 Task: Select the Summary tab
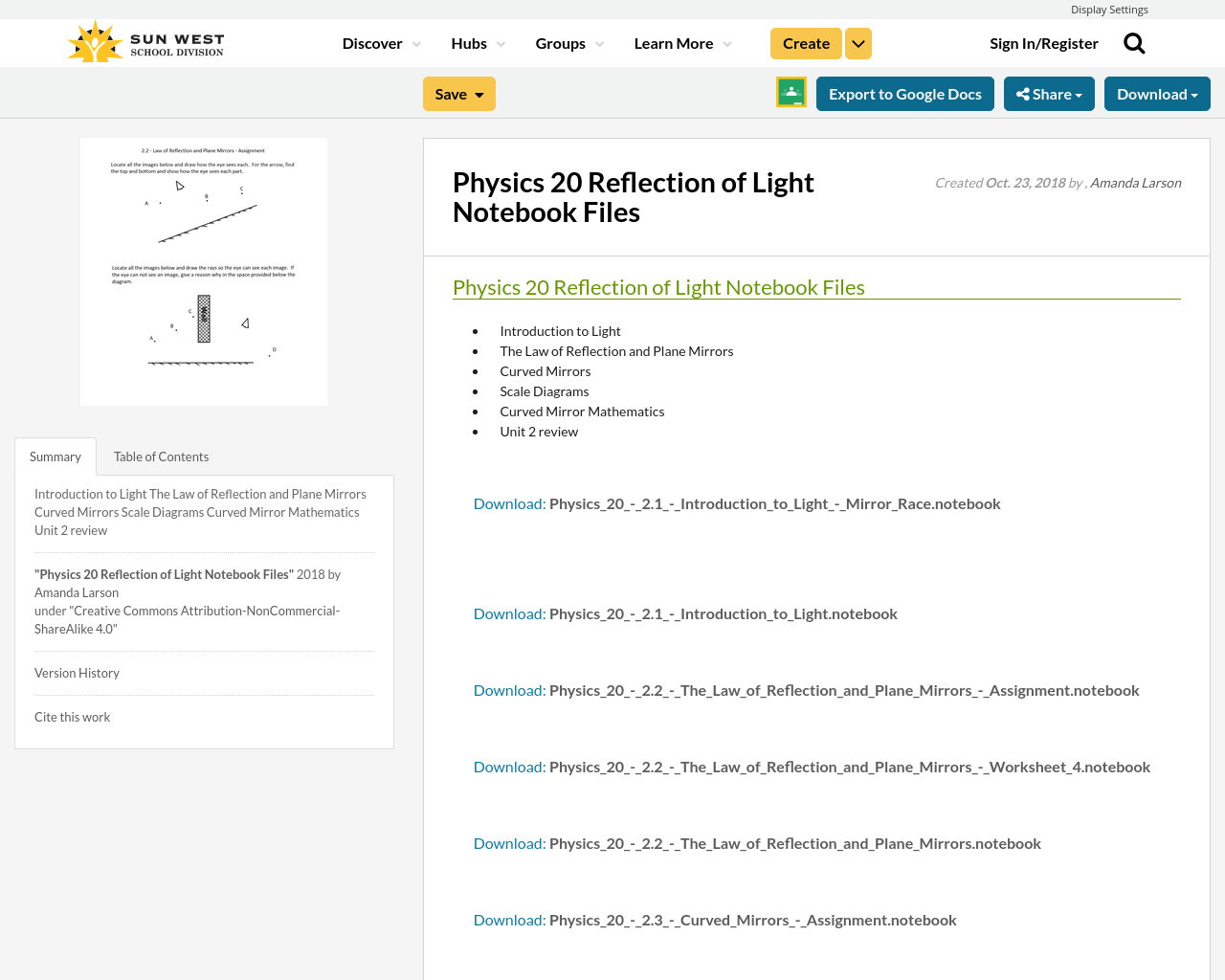[x=55, y=456]
